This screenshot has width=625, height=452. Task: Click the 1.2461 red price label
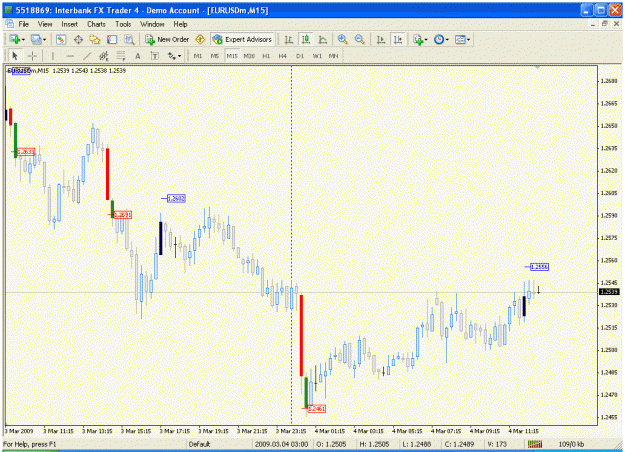pyautogui.click(x=317, y=409)
